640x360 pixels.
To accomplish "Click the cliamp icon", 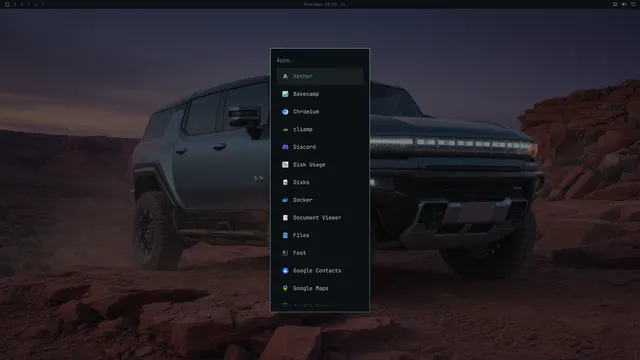I will pyautogui.click(x=285, y=129).
